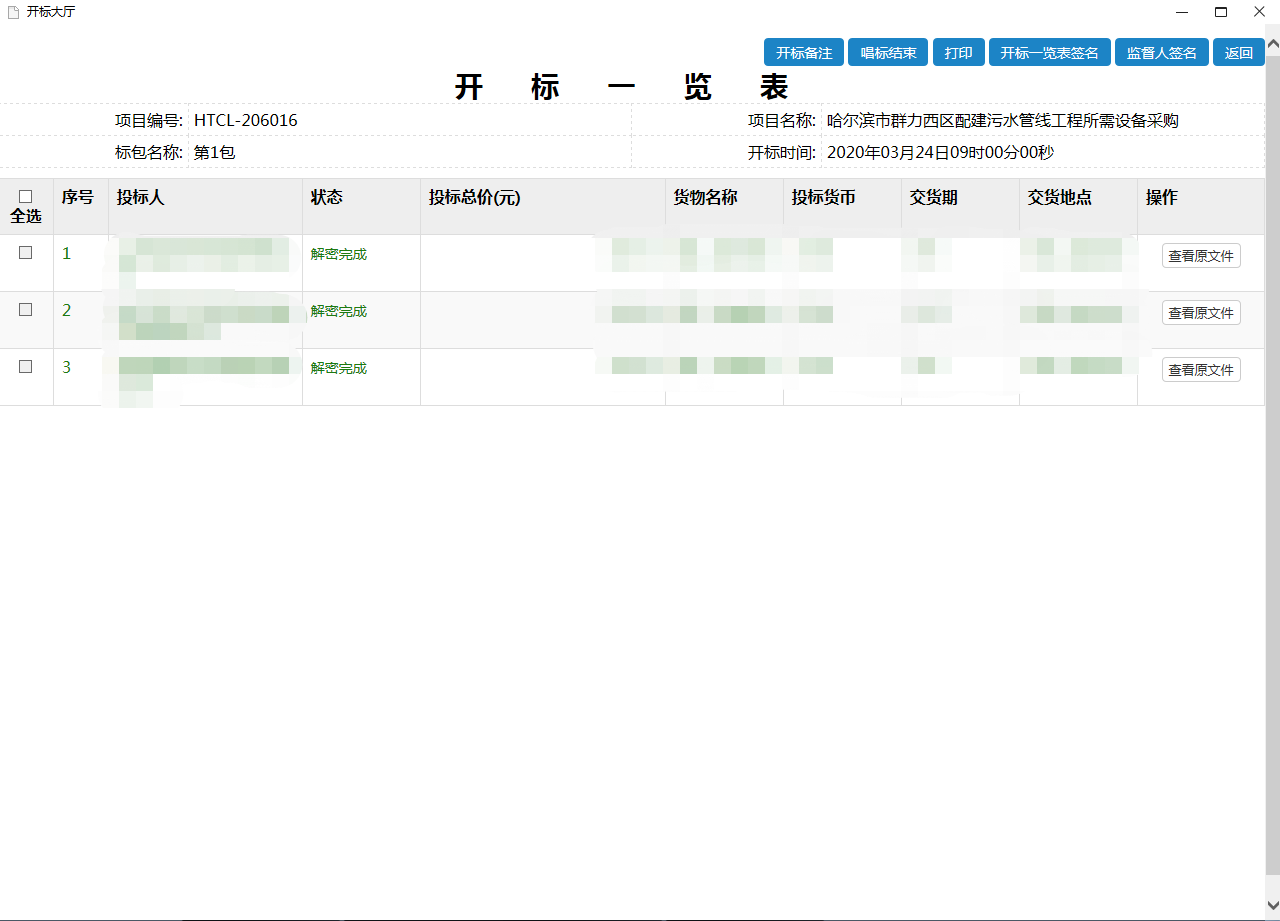This screenshot has width=1280, height=921.
Task: Click 解密完成 status in row 1
Action: (339, 254)
